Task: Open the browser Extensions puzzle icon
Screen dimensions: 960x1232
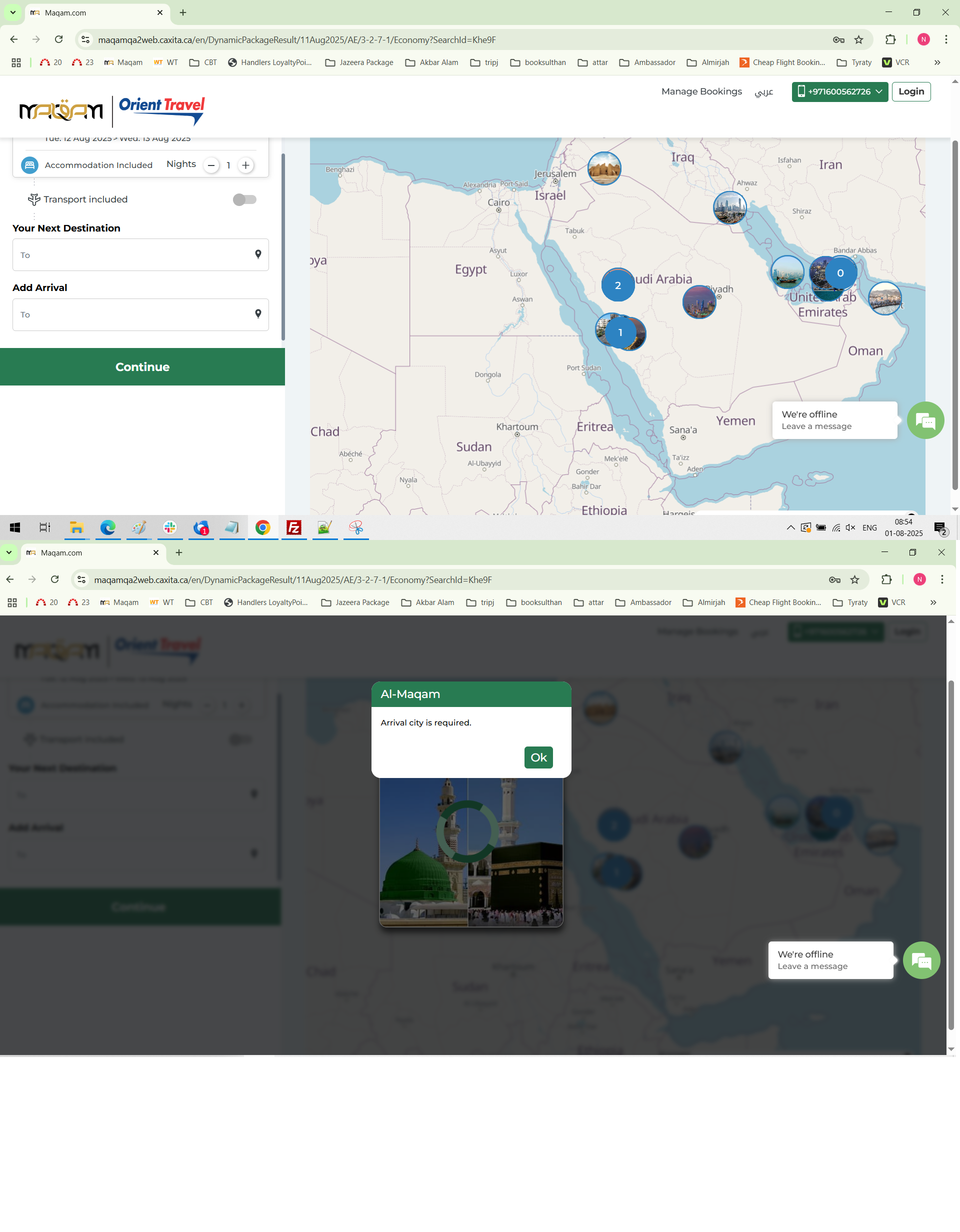Action: pos(890,39)
